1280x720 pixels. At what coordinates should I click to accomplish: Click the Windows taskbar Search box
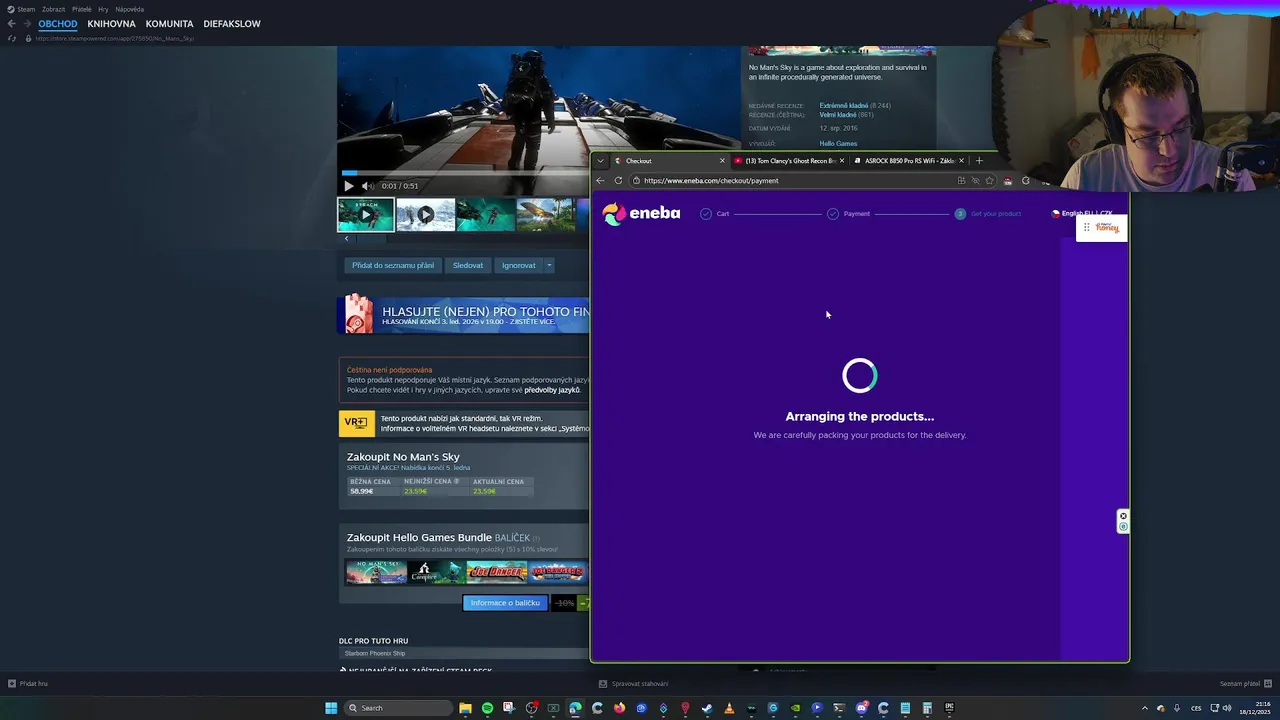point(398,708)
